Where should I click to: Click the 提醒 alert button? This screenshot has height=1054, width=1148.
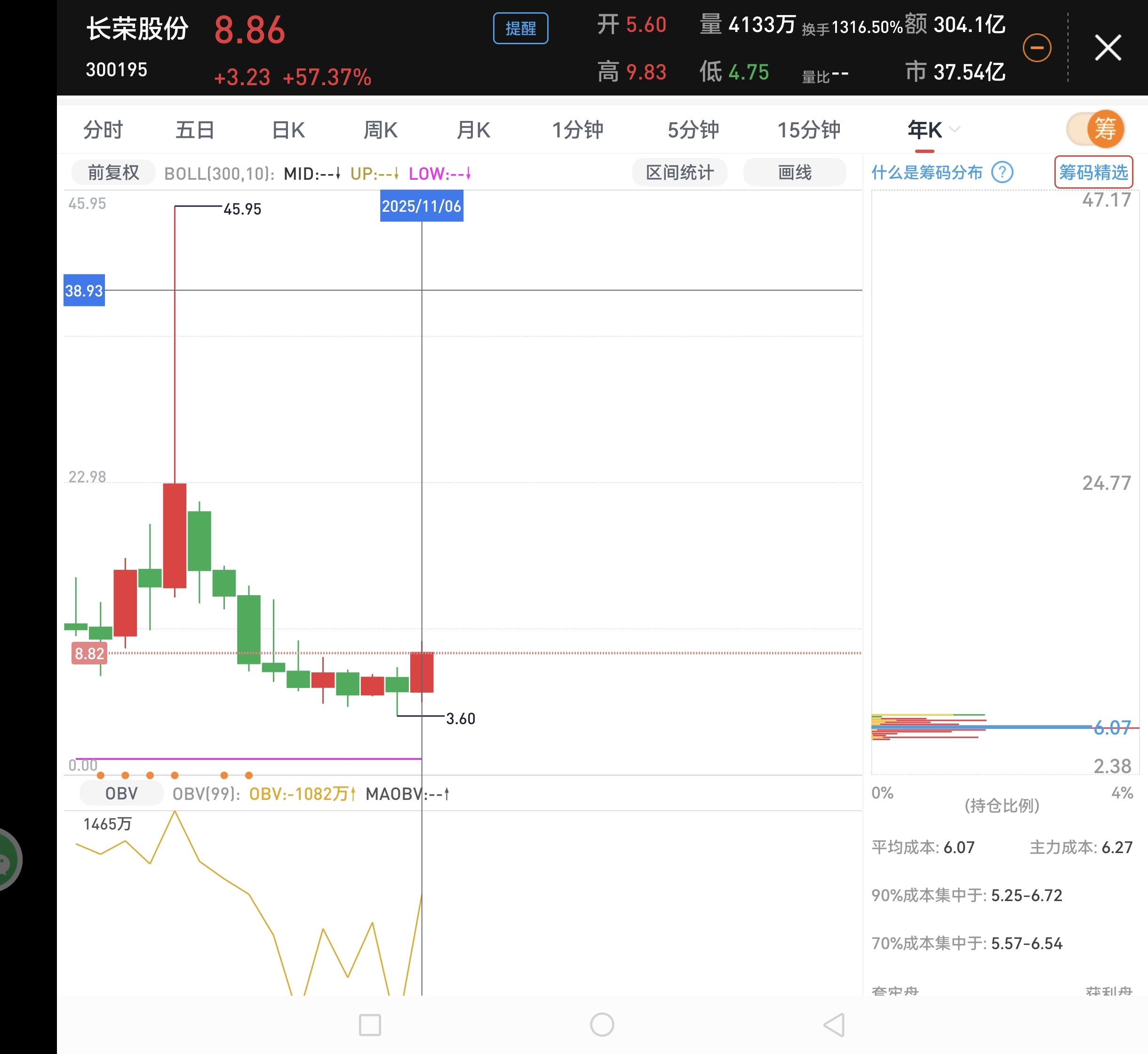[x=520, y=29]
